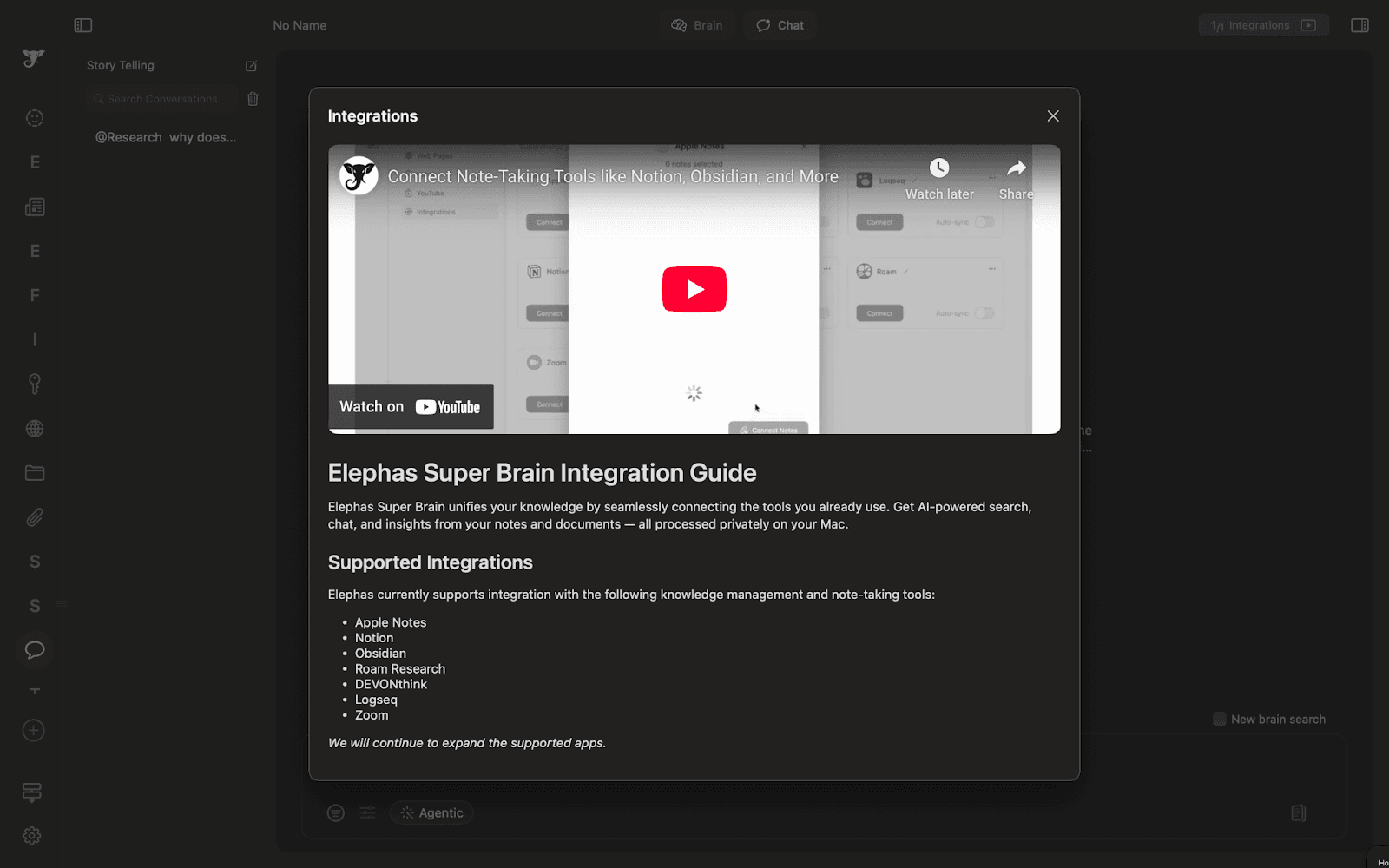Check the New brain search checkbox
The width and height of the screenshot is (1389, 868).
pyautogui.click(x=1221, y=719)
